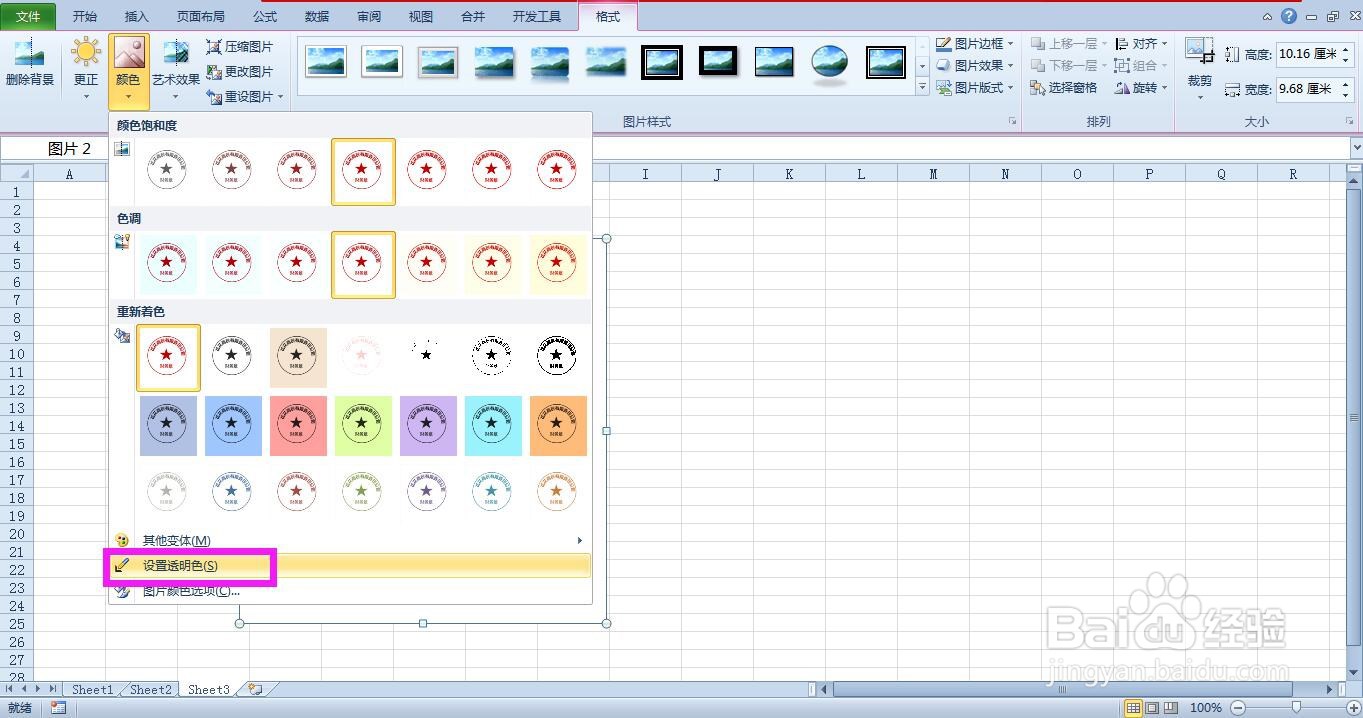
Task: Choose the first saturation preset thumbnail
Action: [166, 171]
